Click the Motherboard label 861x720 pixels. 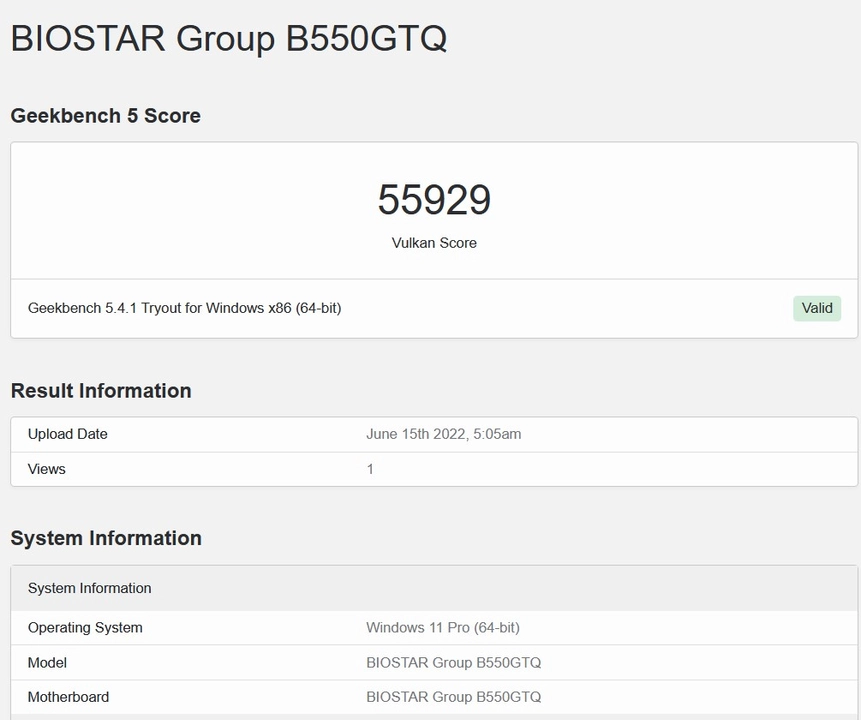69,697
